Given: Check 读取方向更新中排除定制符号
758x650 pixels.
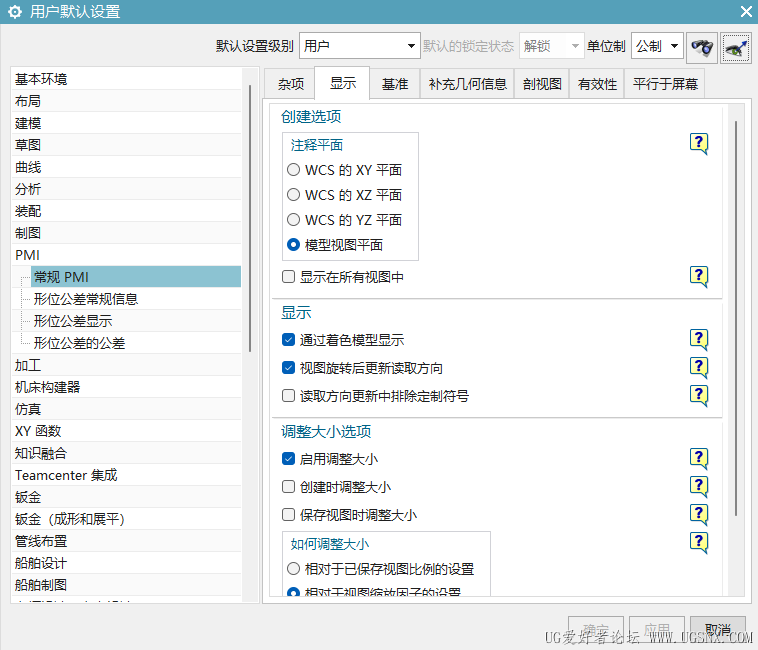Looking at the screenshot, I should click(289, 396).
